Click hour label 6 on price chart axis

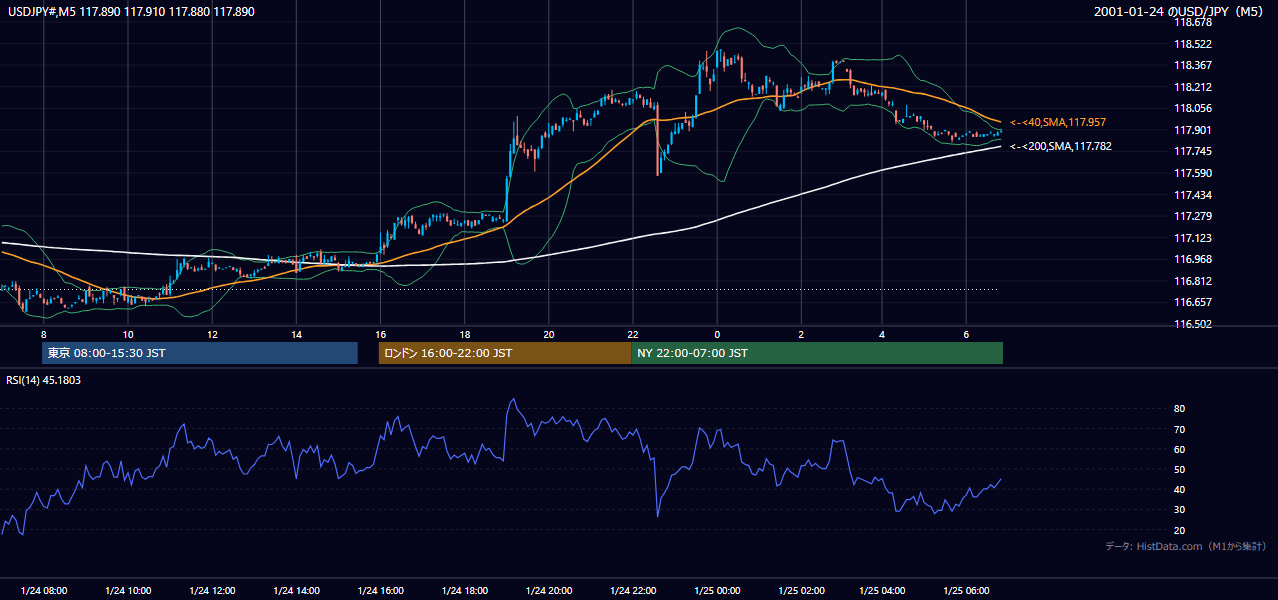[x=966, y=333]
